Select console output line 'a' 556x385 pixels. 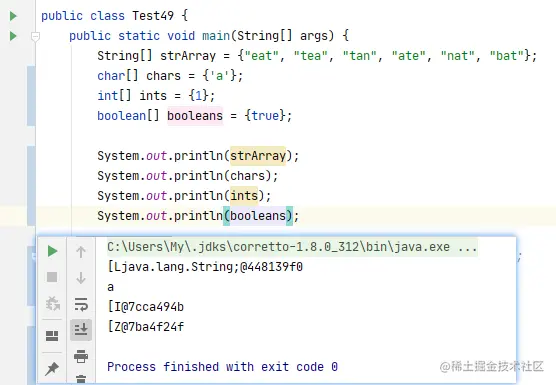[111, 287]
